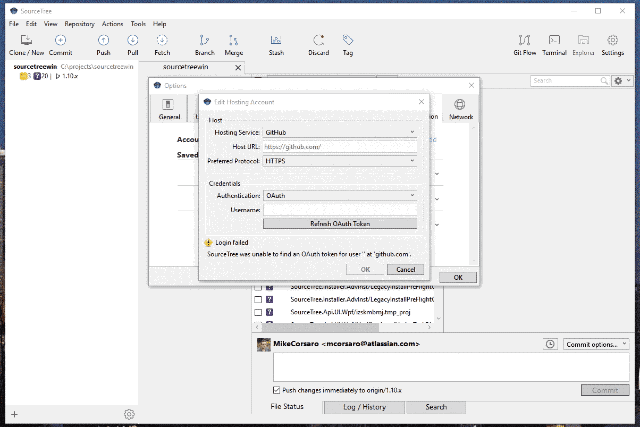Open the Merge tool

(233, 45)
